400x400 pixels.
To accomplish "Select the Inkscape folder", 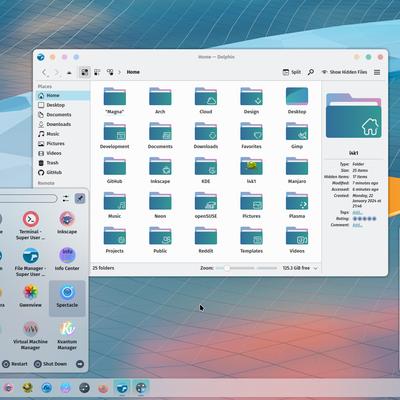I will (160, 170).
